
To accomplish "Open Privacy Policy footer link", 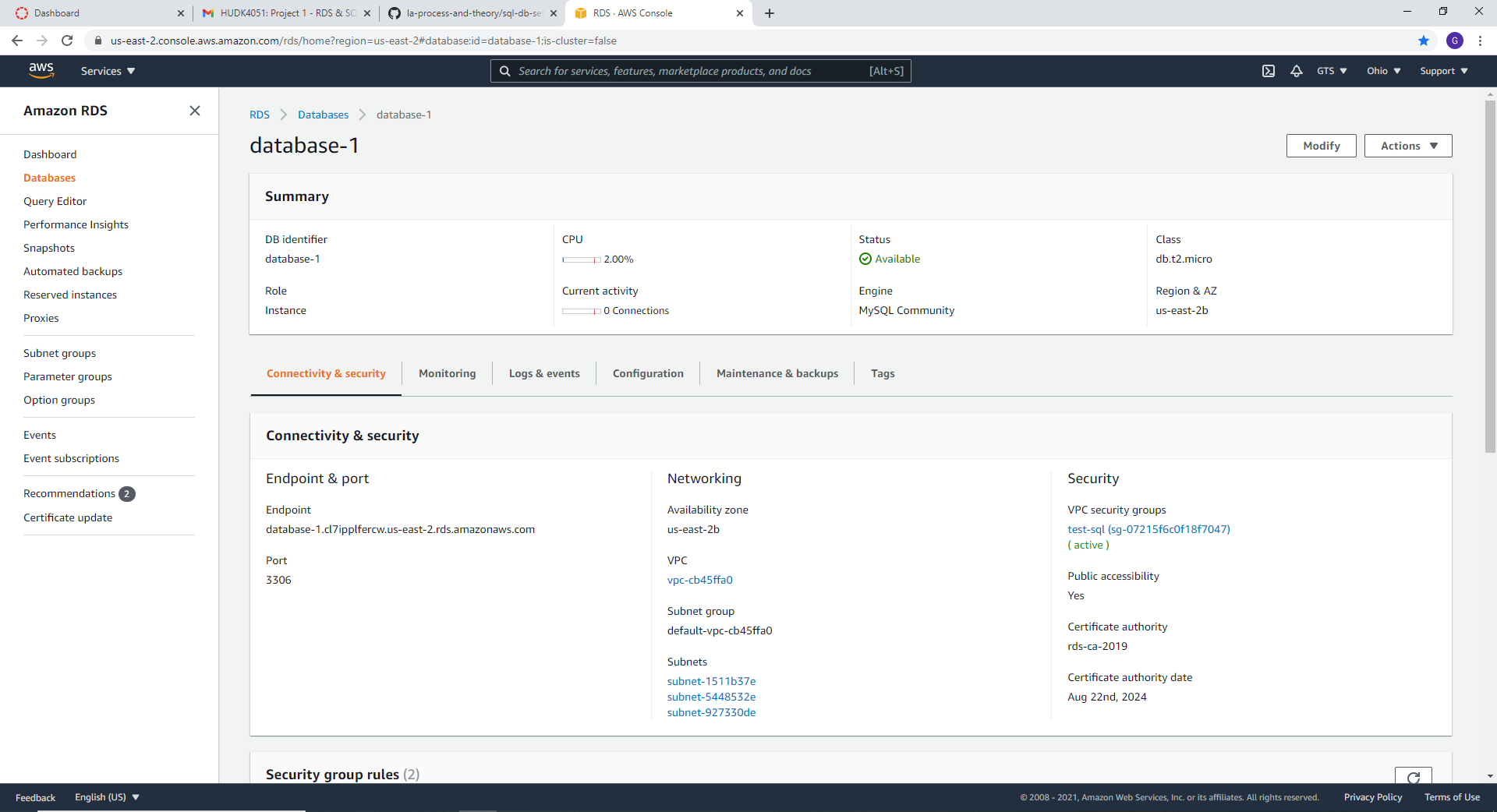I will (x=1372, y=797).
